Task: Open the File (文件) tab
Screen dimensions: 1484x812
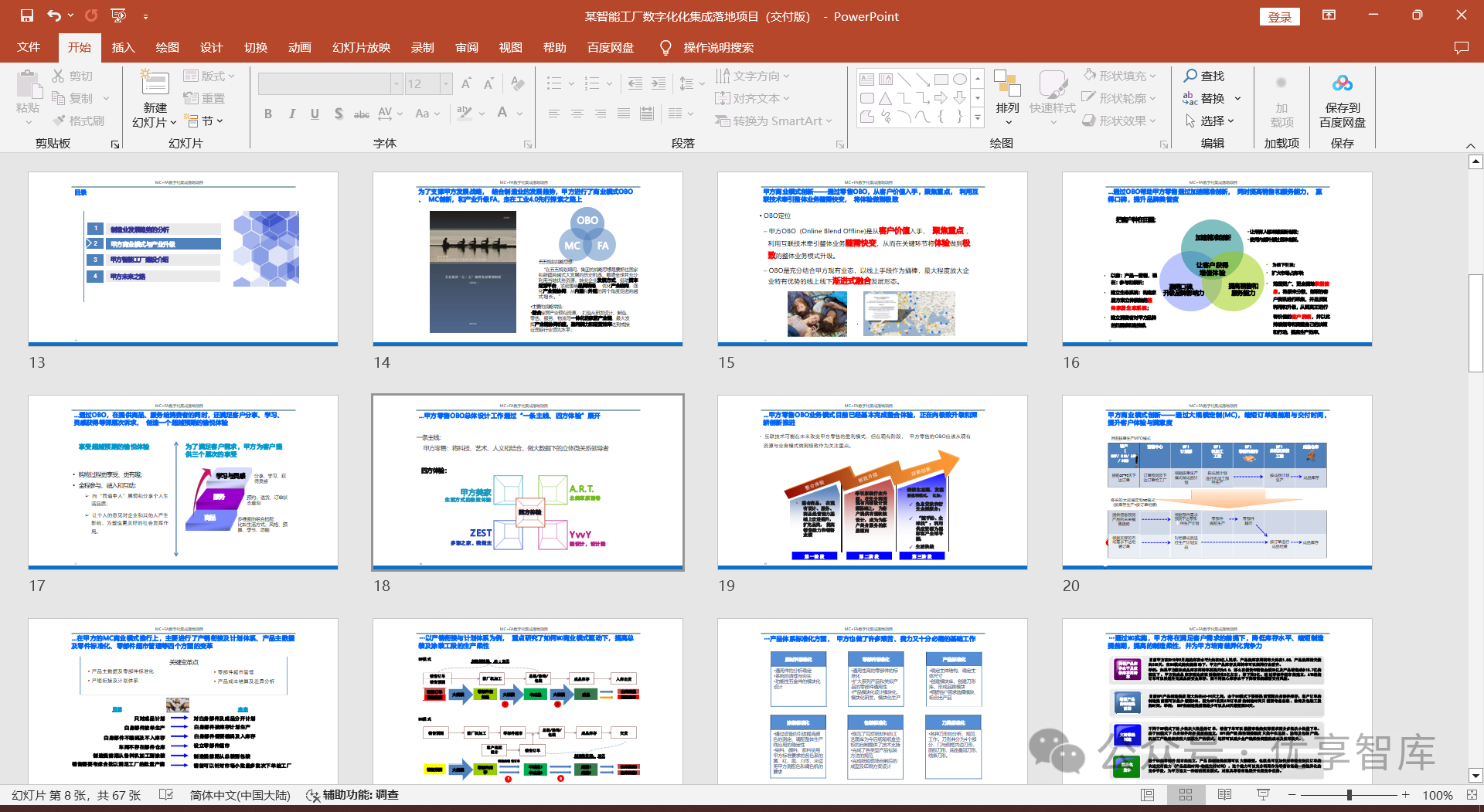Action: click(x=29, y=47)
